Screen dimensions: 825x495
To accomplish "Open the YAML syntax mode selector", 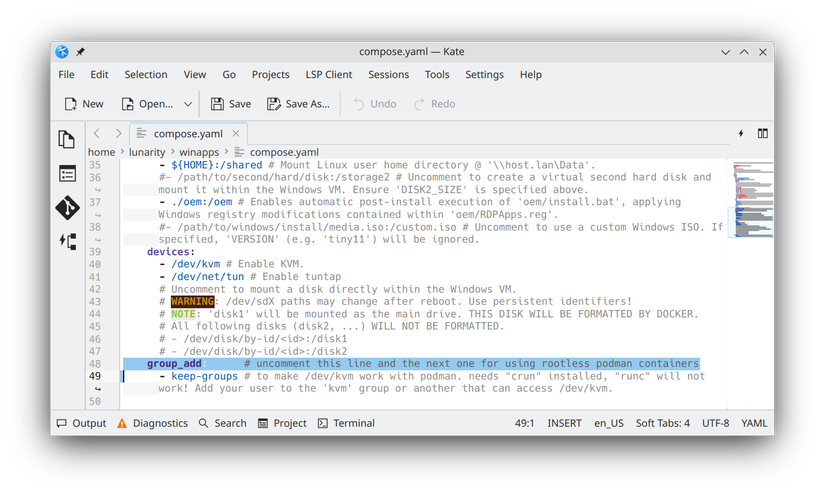I will [754, 423].
